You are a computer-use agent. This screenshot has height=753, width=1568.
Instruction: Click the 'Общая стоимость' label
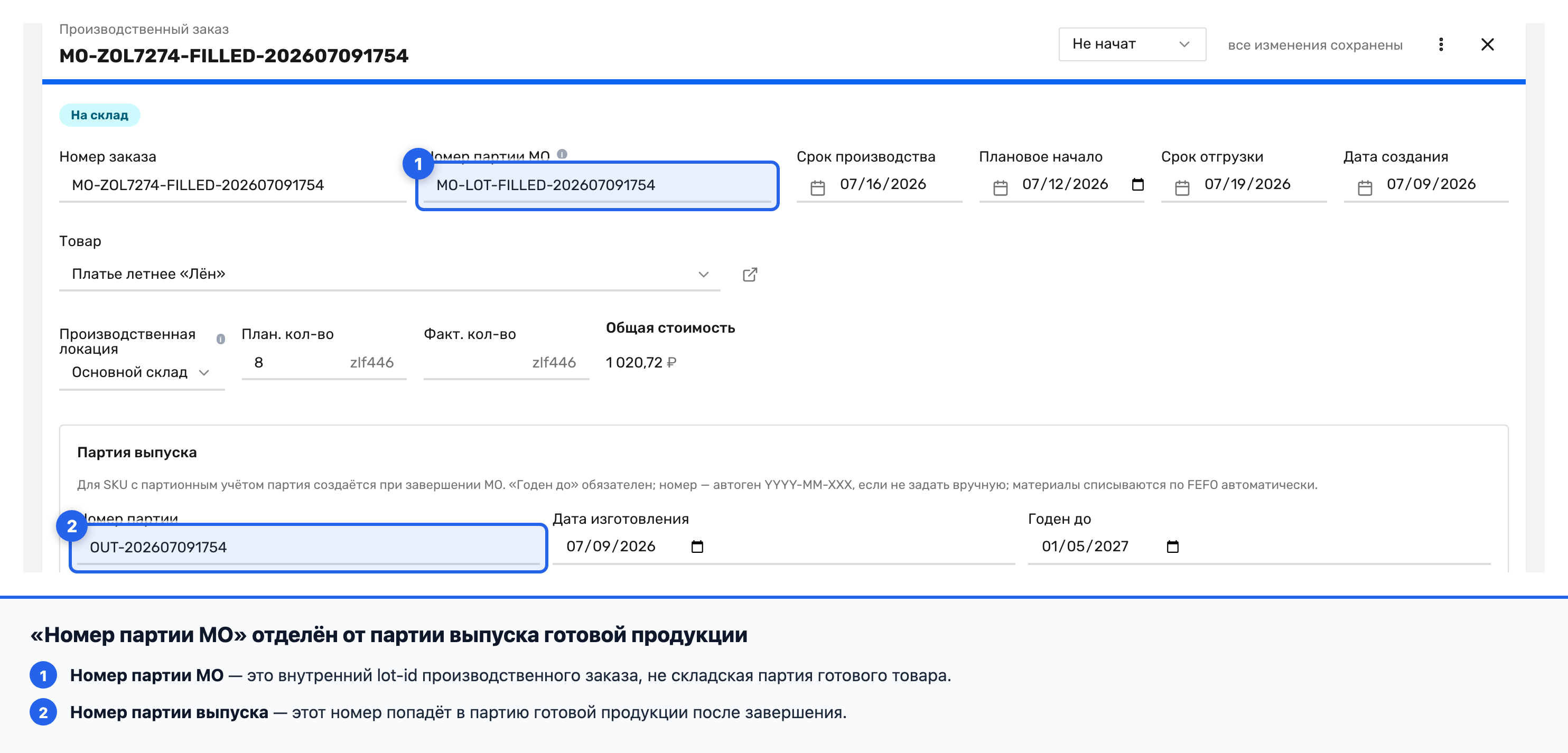(x=670, y=328)
